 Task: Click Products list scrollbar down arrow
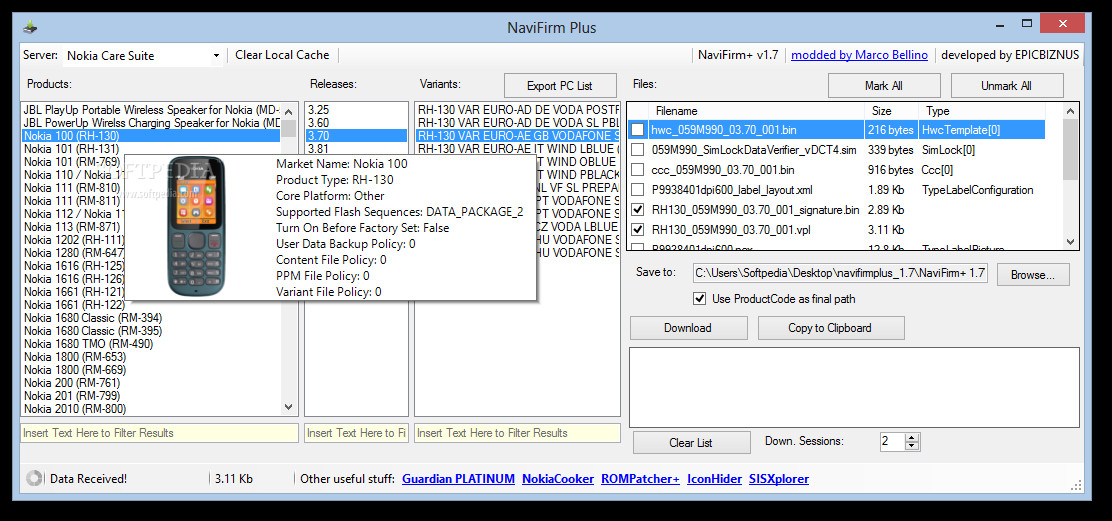[289, 407]
